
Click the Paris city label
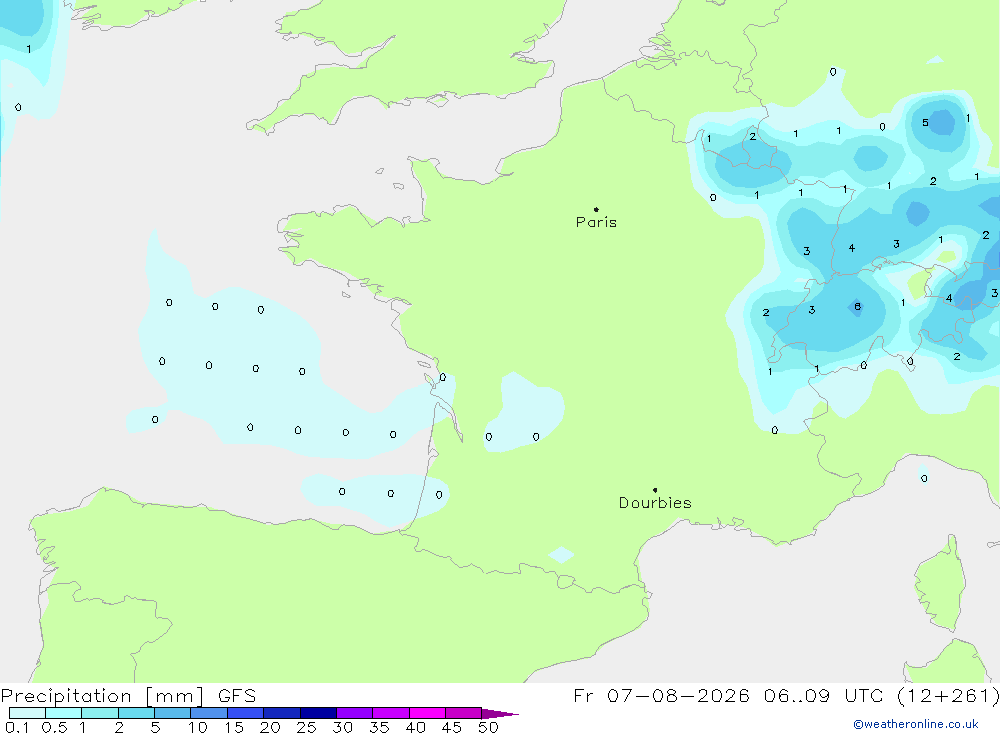pyautogui.click(x=596, y=222)
